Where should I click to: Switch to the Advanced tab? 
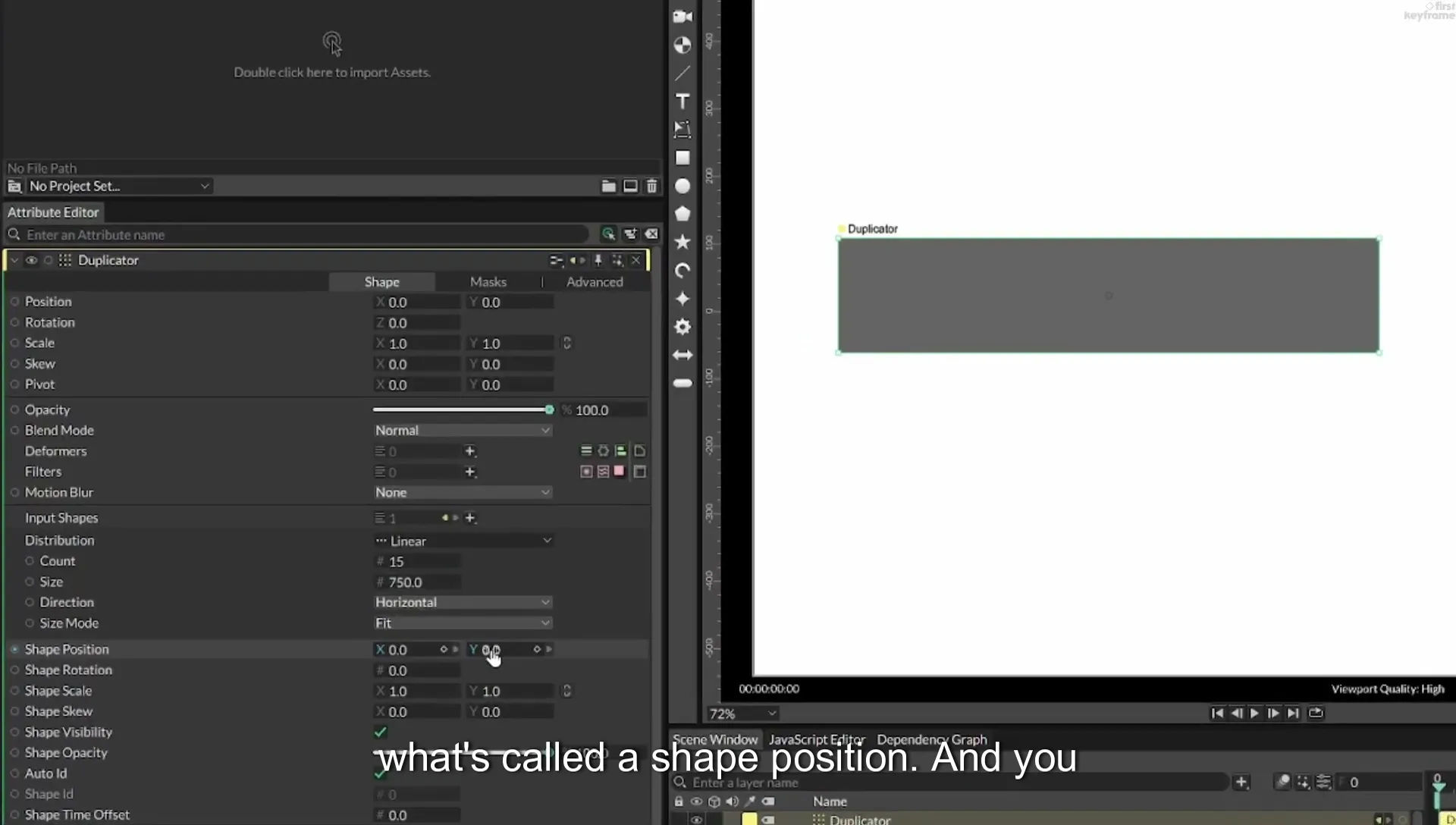point(595,281)
